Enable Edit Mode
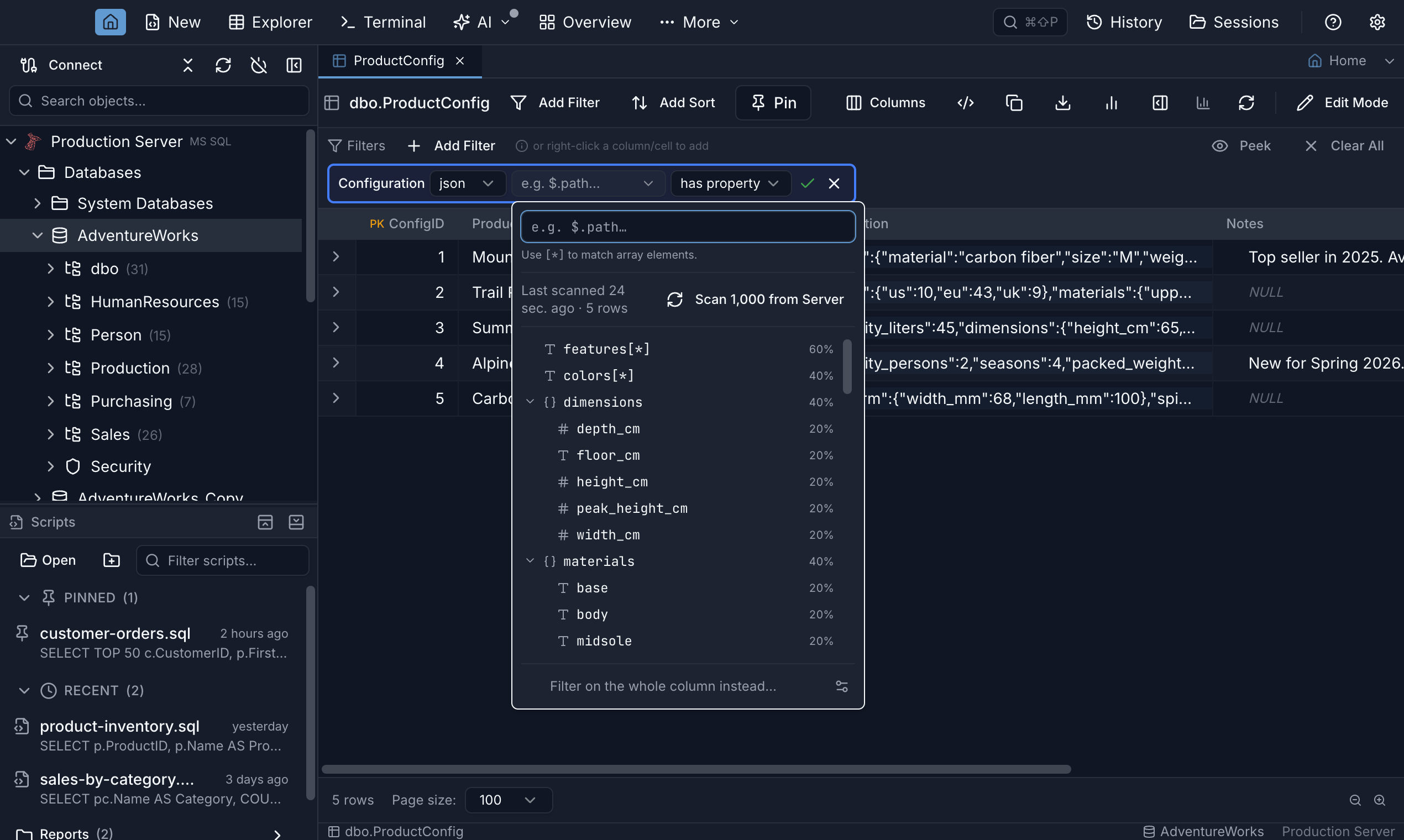Screen dimensions: 1404x840 pos(1342,102)
